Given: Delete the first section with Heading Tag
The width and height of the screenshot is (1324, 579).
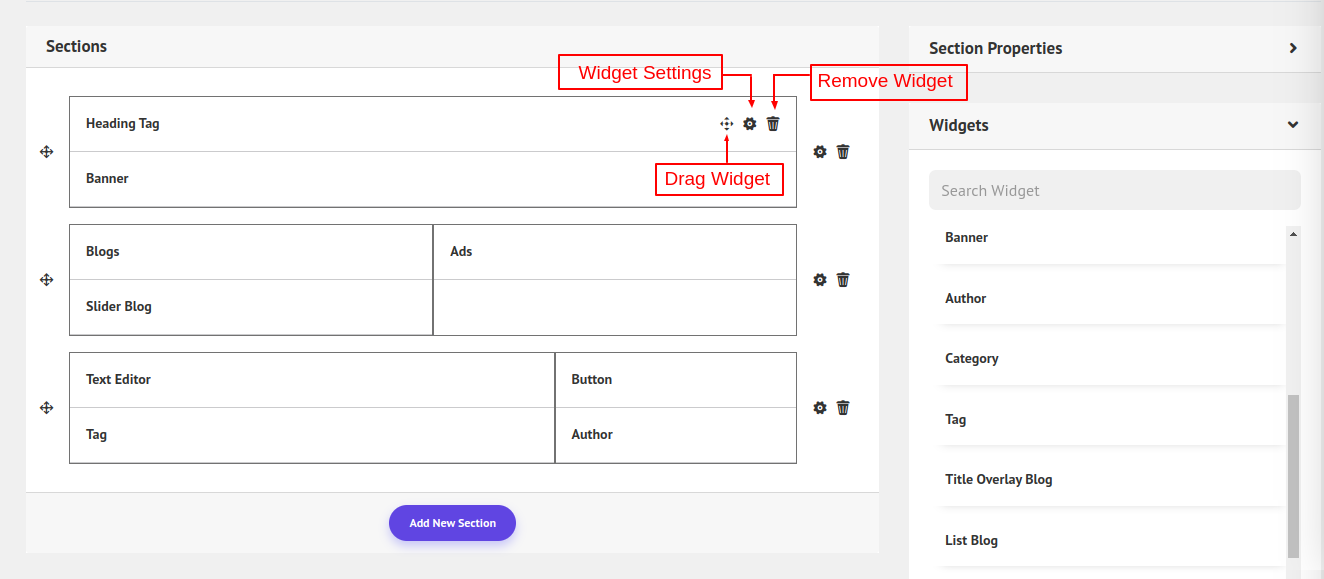Looking at the screenshot, I should pos(843,152).
